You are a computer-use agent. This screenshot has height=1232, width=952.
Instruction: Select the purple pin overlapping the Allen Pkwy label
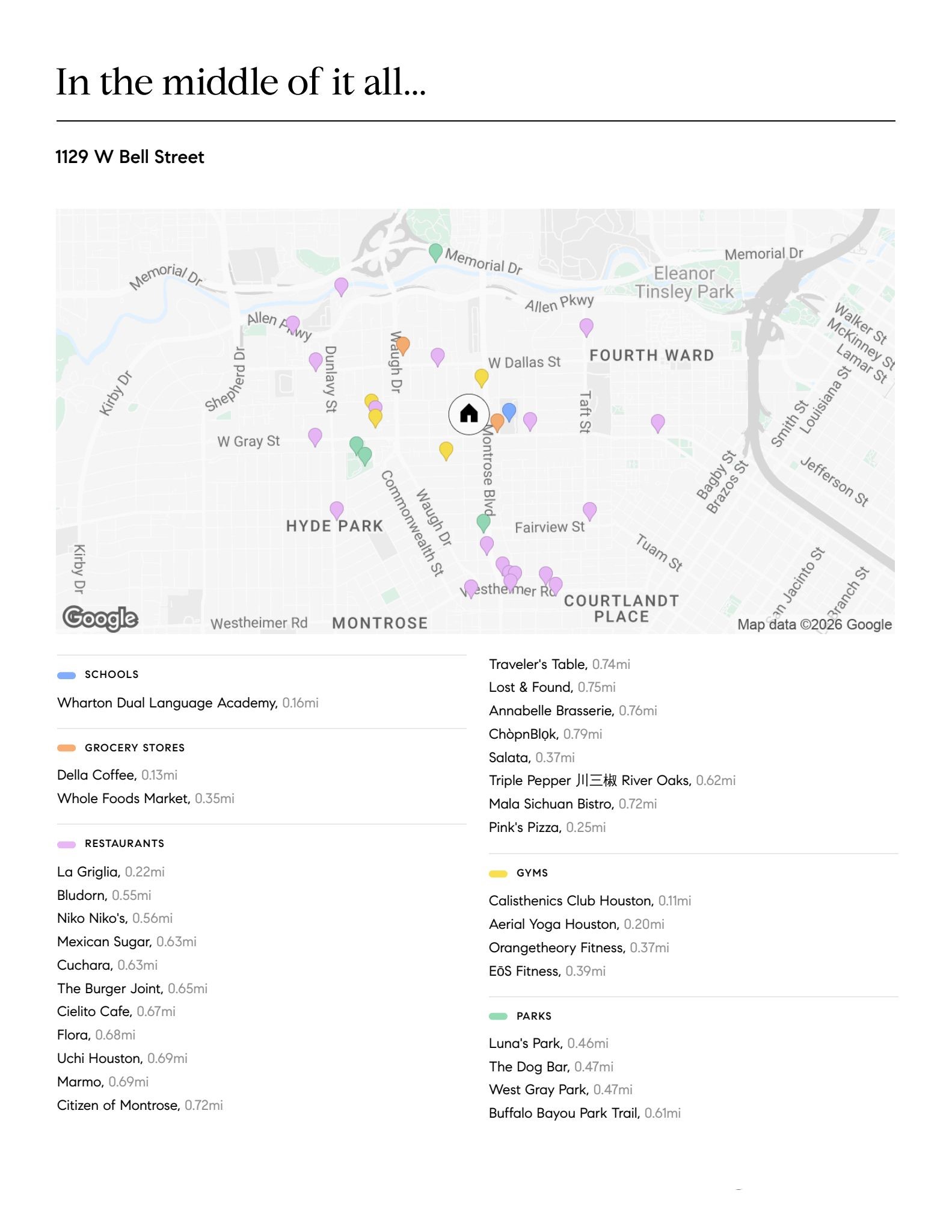coord(293,324)
